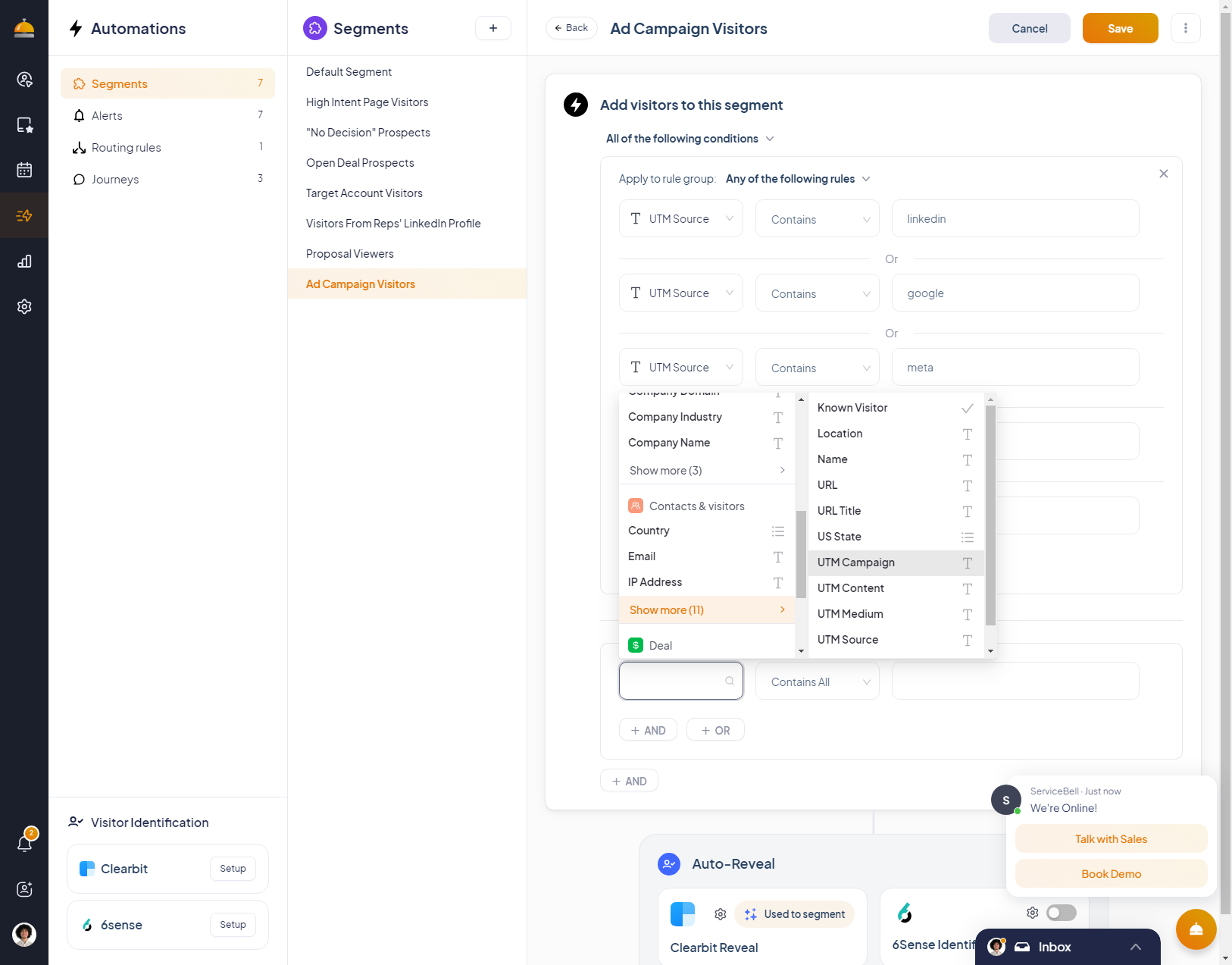The image size is (1232, 965).
Task: Open Routing rules in Automations
Action: click(167, 147)
